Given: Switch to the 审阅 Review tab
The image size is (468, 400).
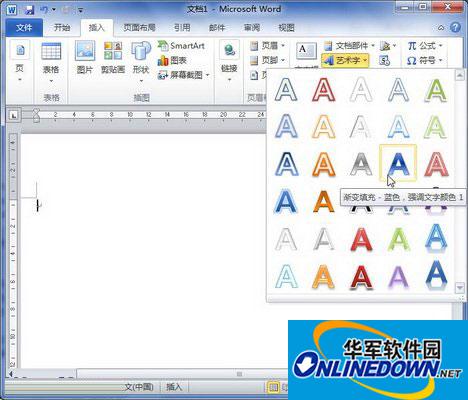Looking at the screenshot, I should click(x=252, y=28).
